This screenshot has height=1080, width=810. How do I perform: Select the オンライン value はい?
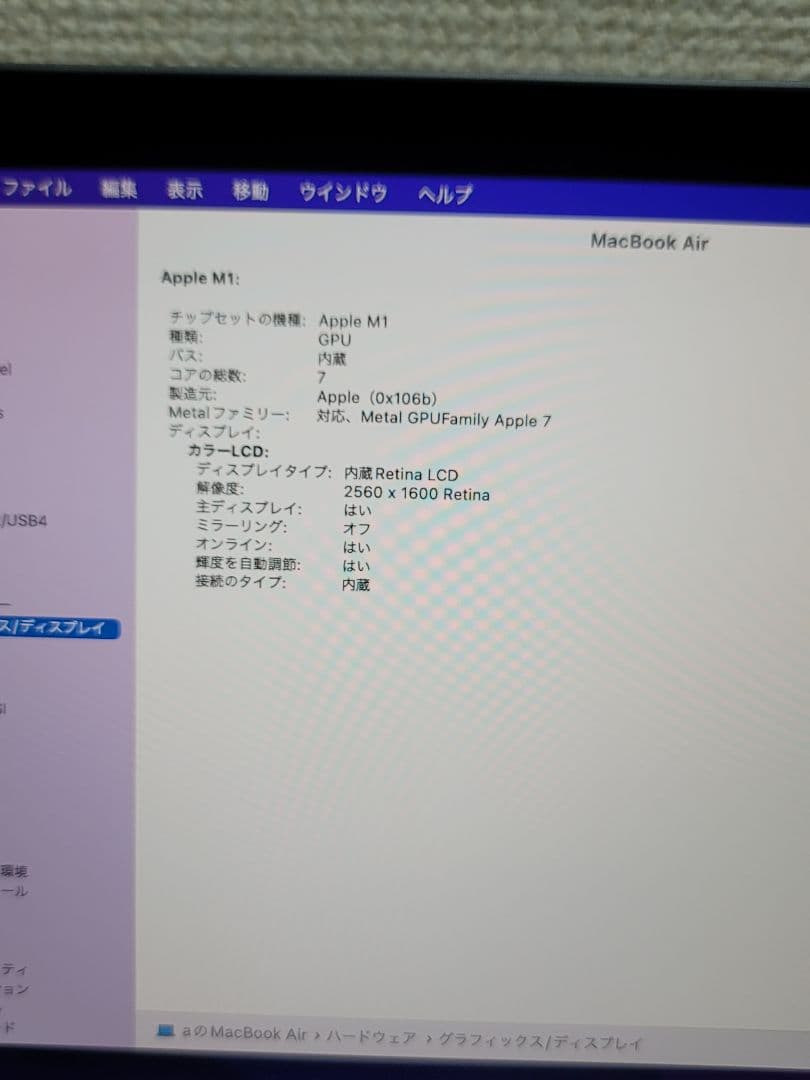[357, 548]
